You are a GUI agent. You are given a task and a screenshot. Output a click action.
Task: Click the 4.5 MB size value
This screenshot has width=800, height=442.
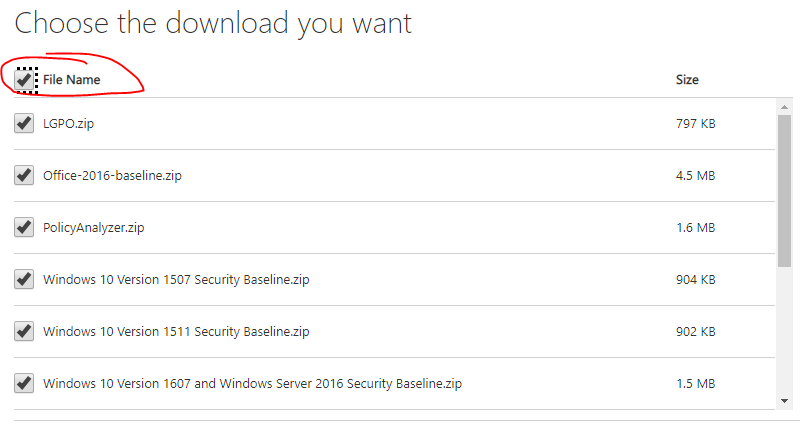click(695, 176)
